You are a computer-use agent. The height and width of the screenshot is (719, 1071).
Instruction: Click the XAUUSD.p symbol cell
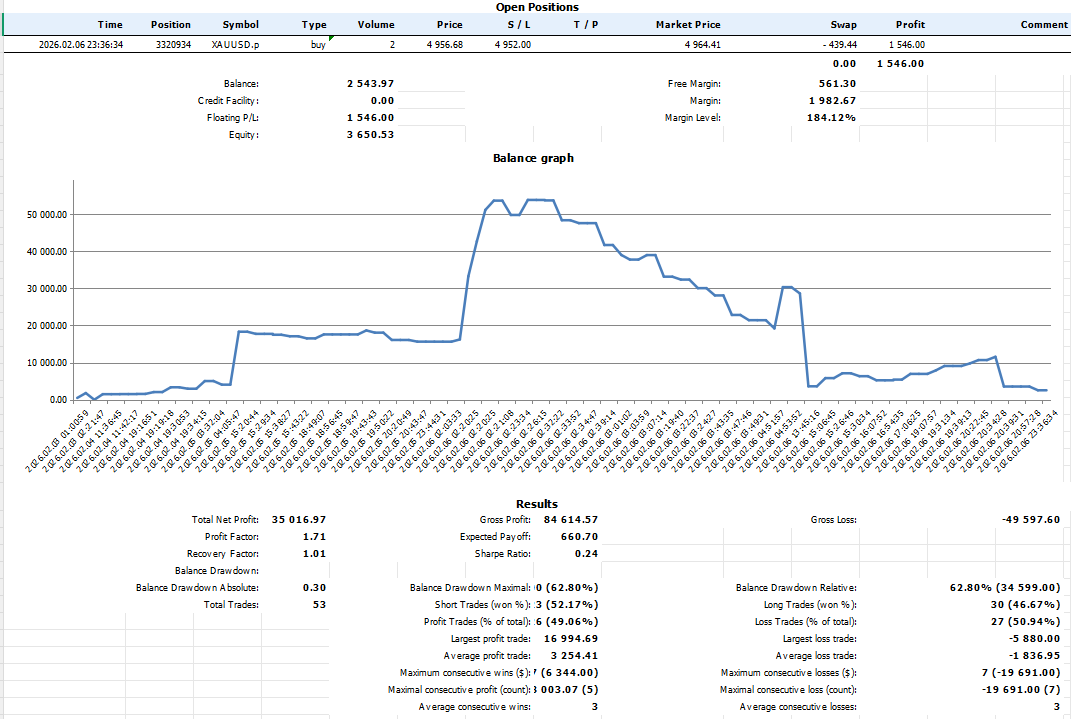[x=236, y=44]
